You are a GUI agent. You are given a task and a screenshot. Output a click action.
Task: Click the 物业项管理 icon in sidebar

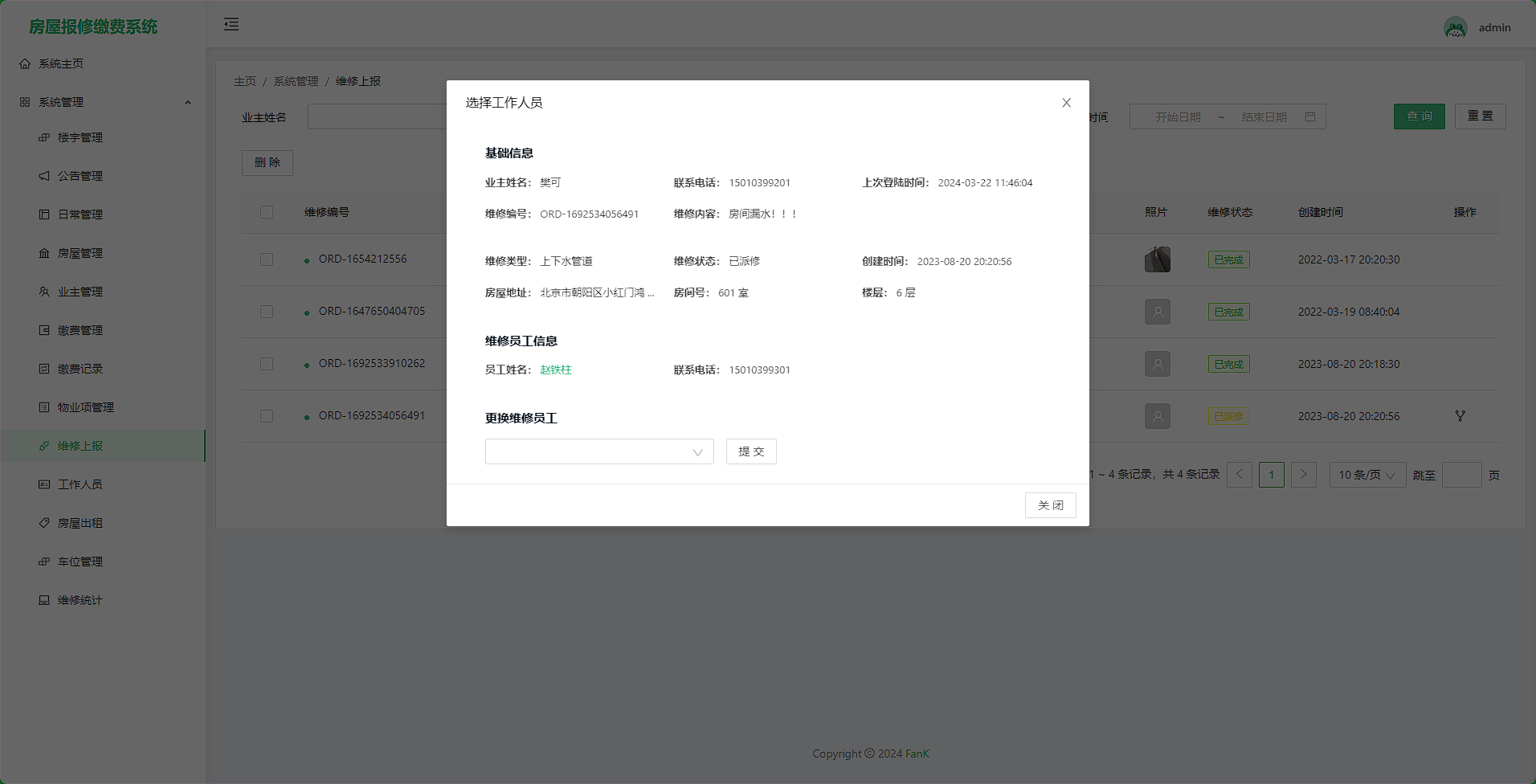point(44,407)
